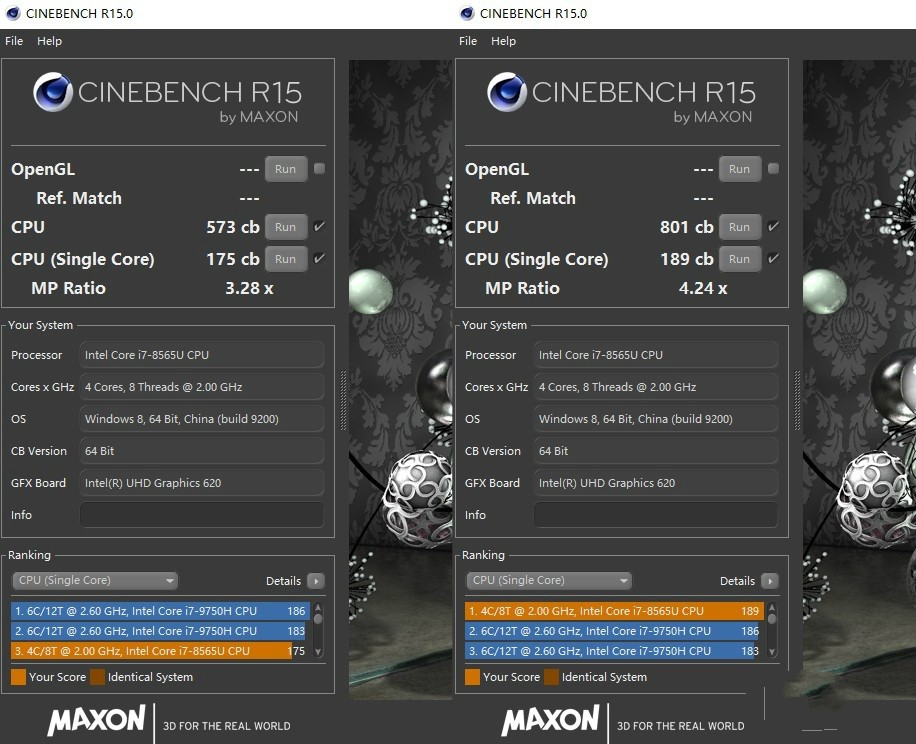Click the empty Info field, left window
The image size is (916, 744).
click(x=202, y=514)
